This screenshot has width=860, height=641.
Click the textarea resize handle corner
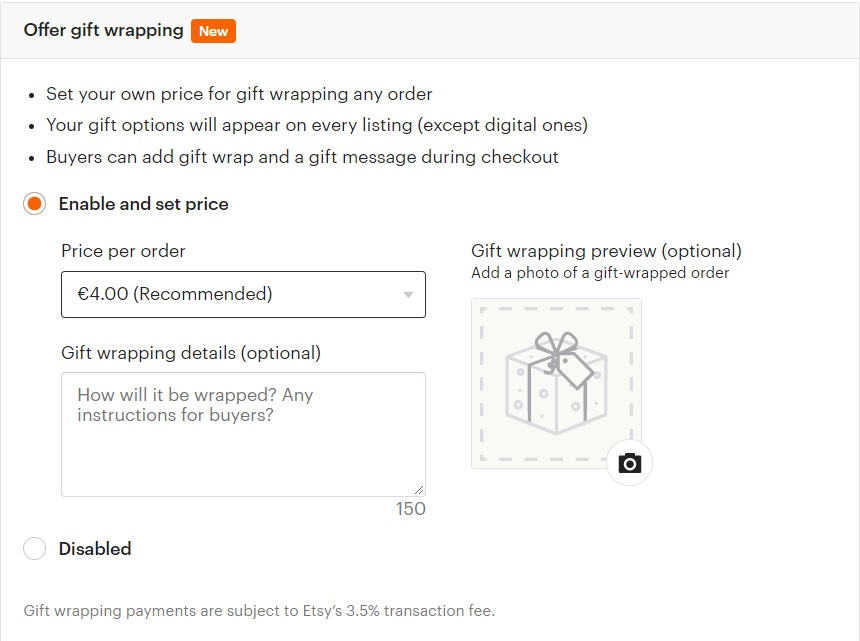click(419, 490)
